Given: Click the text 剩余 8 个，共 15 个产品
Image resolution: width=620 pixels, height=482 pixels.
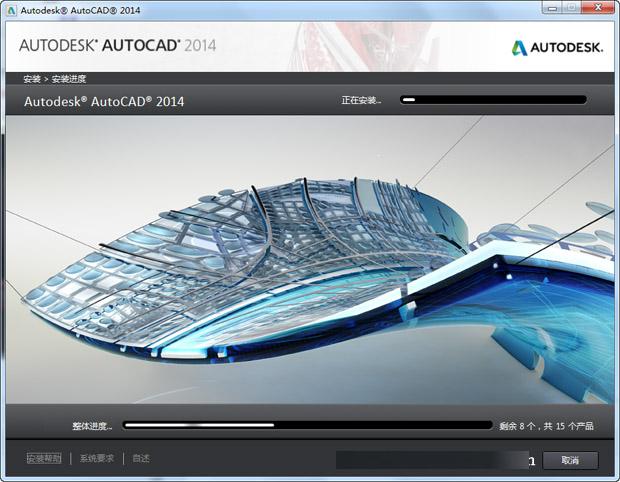Looking at the screenshot, I should tap(546, 426).
